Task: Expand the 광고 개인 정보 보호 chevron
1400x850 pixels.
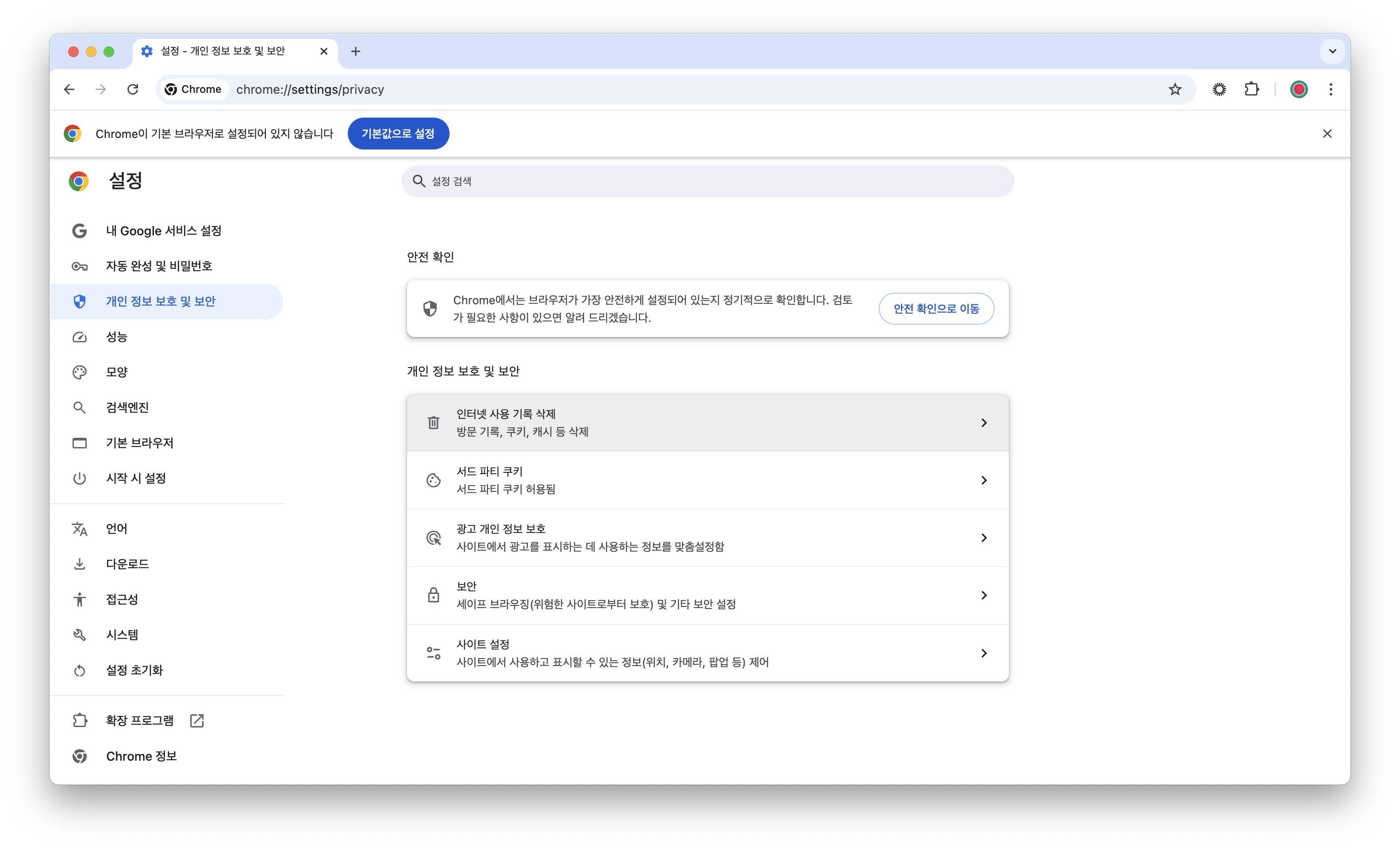Action: pos(984,538)
